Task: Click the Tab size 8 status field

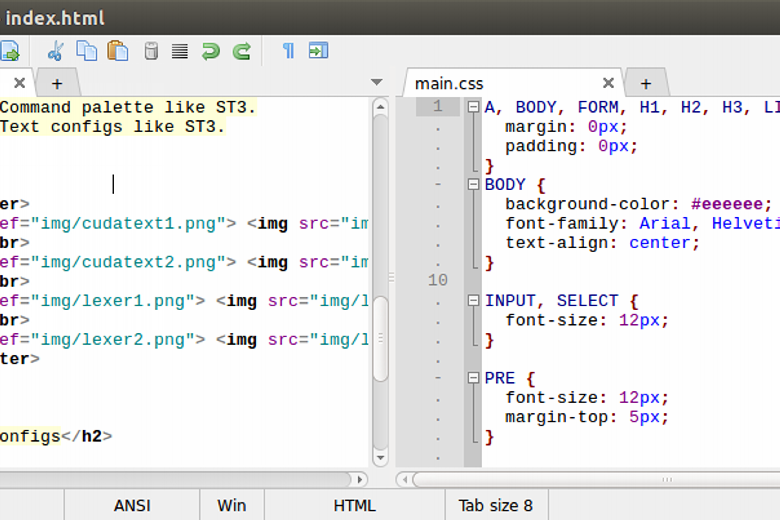Action: pyautogui.click(x=496, y=506)
